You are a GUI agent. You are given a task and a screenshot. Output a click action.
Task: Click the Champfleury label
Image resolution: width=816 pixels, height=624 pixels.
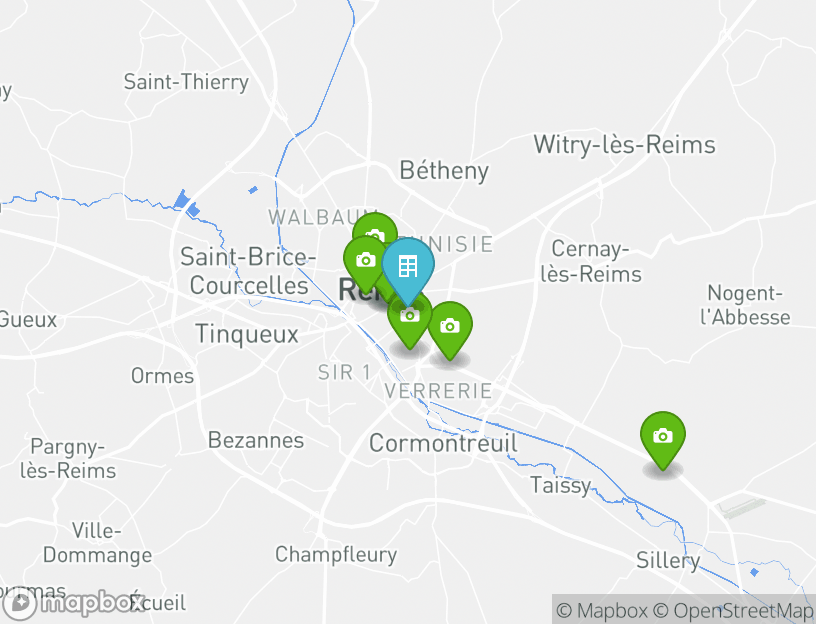pos(336,554)
